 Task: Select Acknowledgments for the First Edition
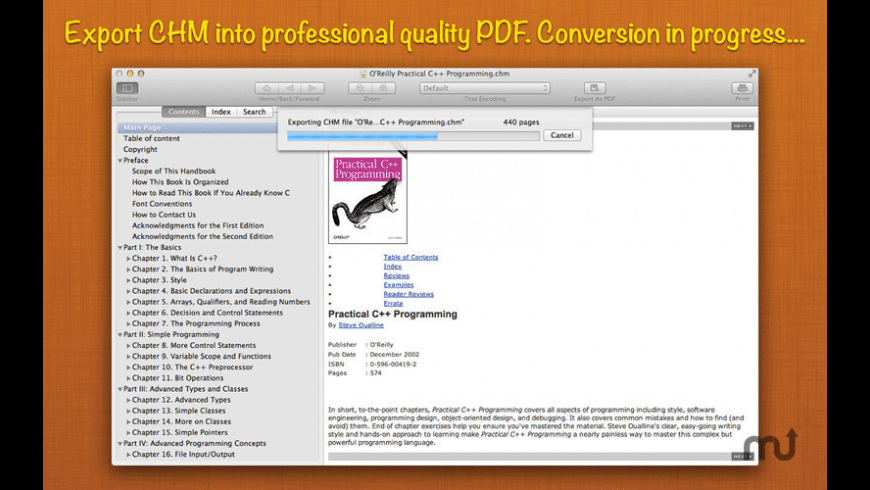coord(198,225)
